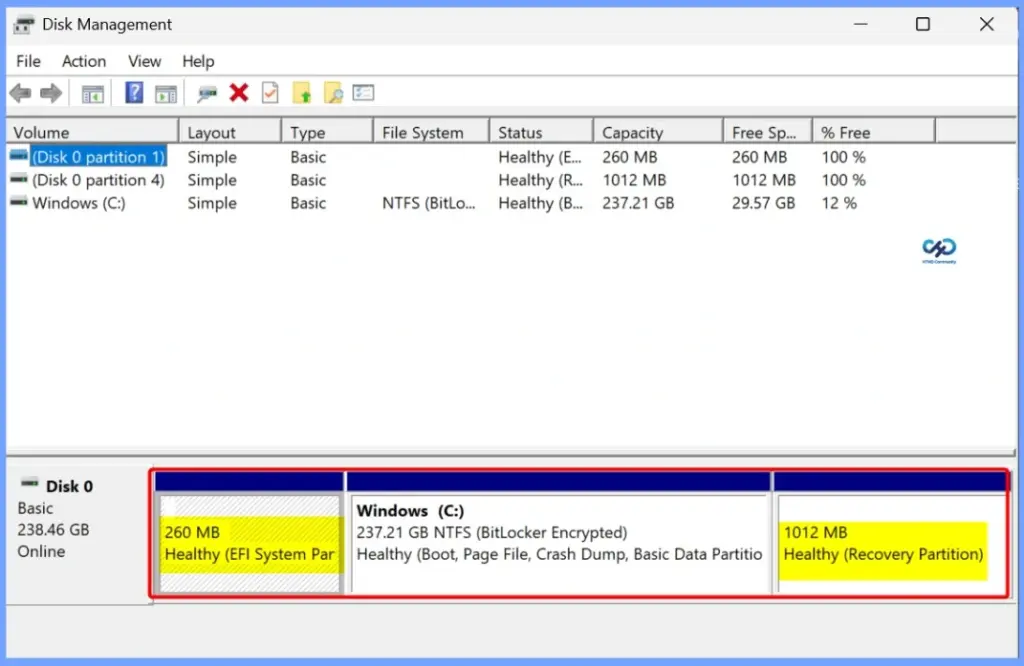The image size is (1024, 666).
Task: Select the 1012 MB Recovery Partition block
Action: click(x=890, y=543)
